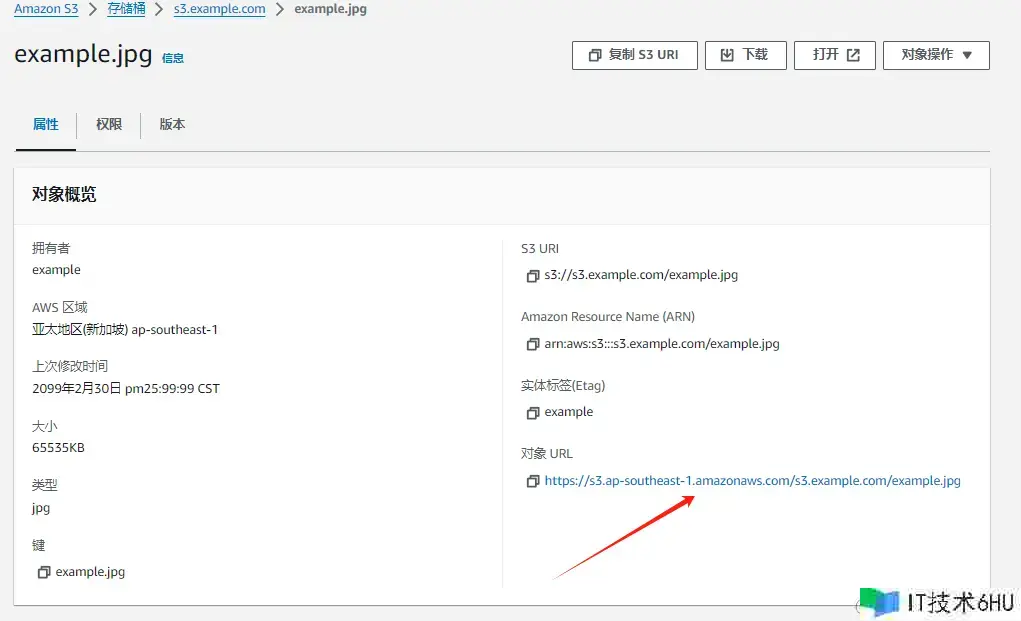Switch to the 属性 tab
The width and height of the screenshot is (1021, 621).
coord(46,124)
